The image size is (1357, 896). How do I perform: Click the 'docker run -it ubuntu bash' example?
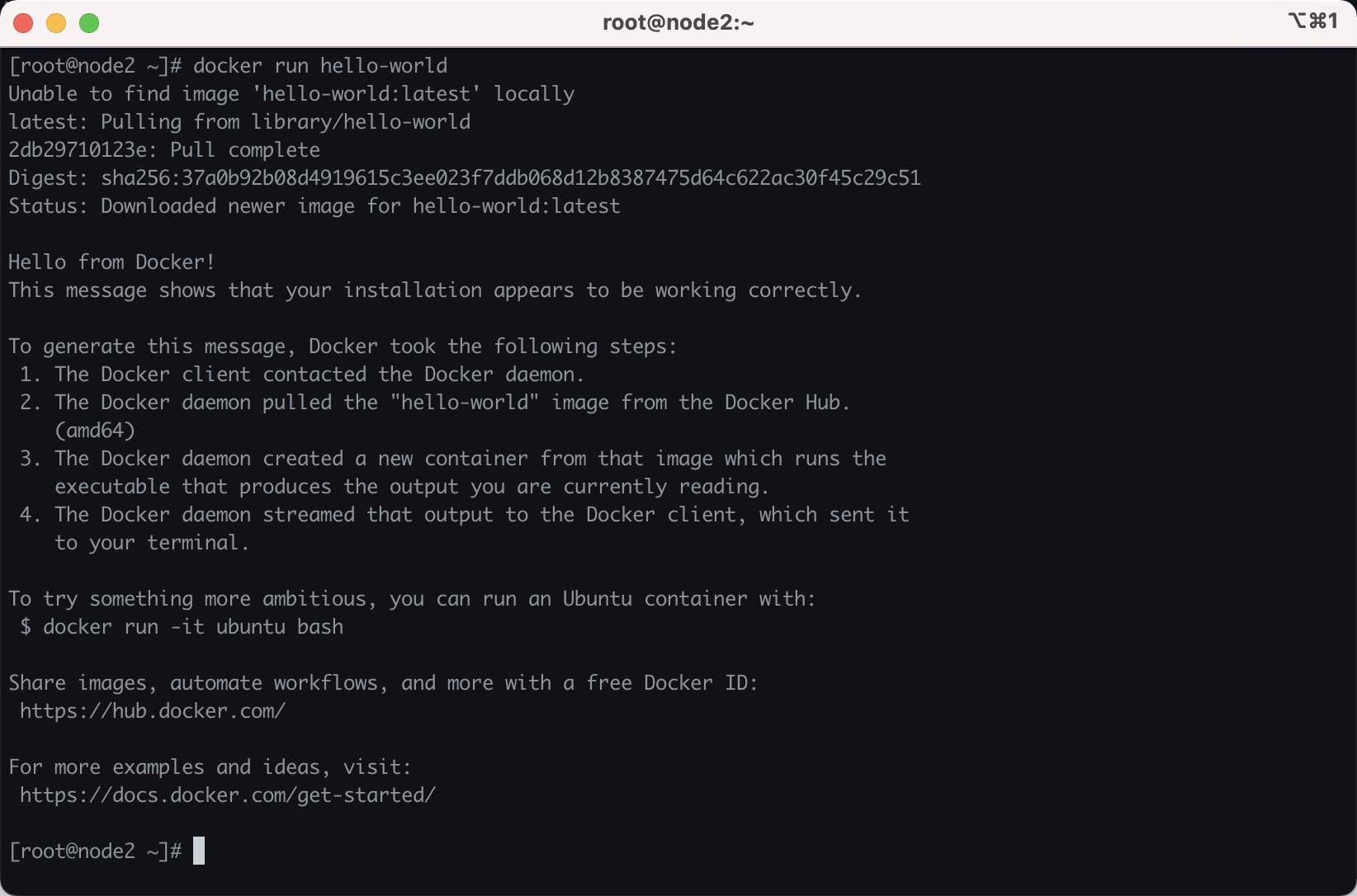click(193, 627)
